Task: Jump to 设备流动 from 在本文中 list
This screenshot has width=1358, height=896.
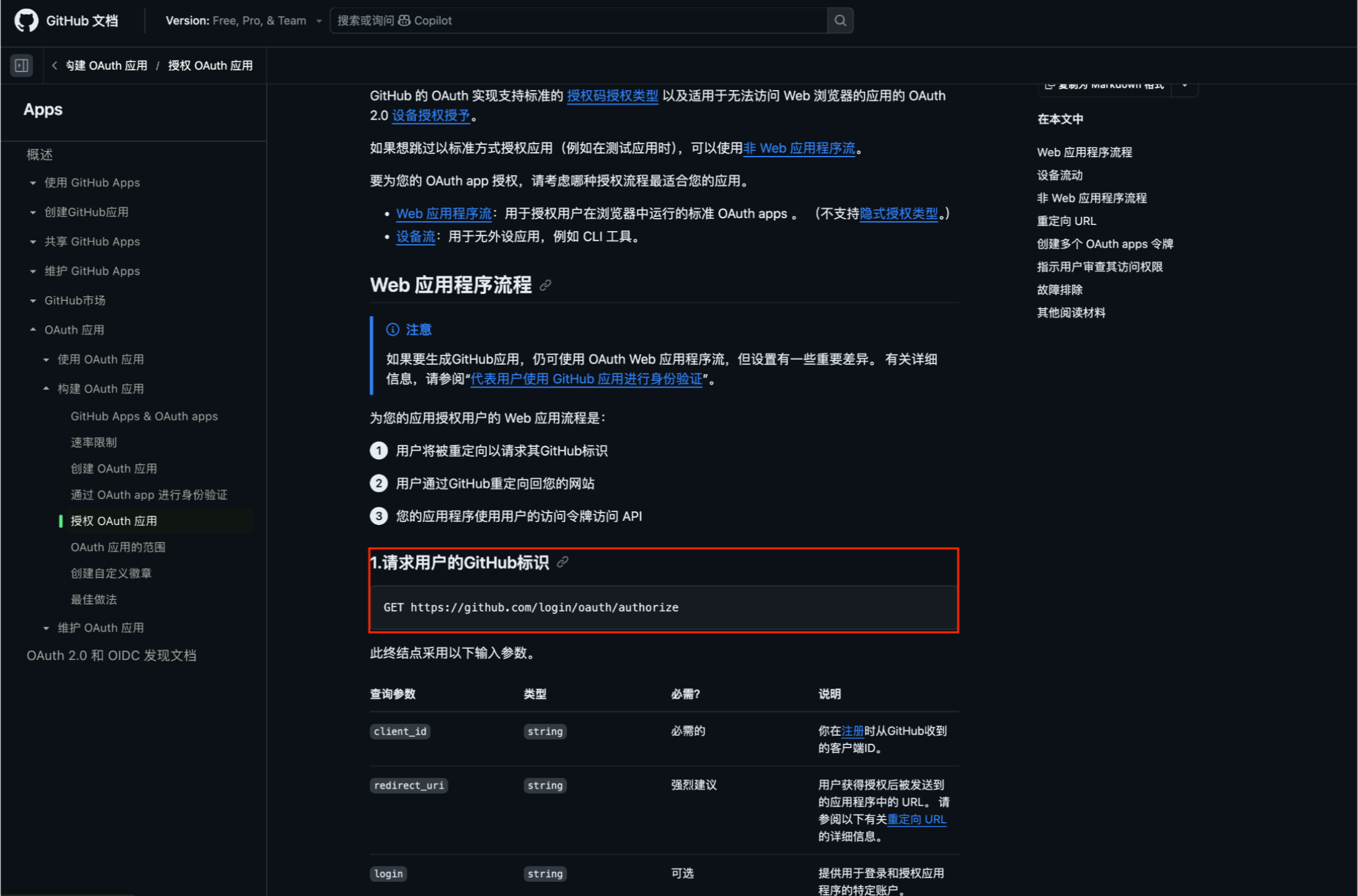Action: [x=1060, y=175]
